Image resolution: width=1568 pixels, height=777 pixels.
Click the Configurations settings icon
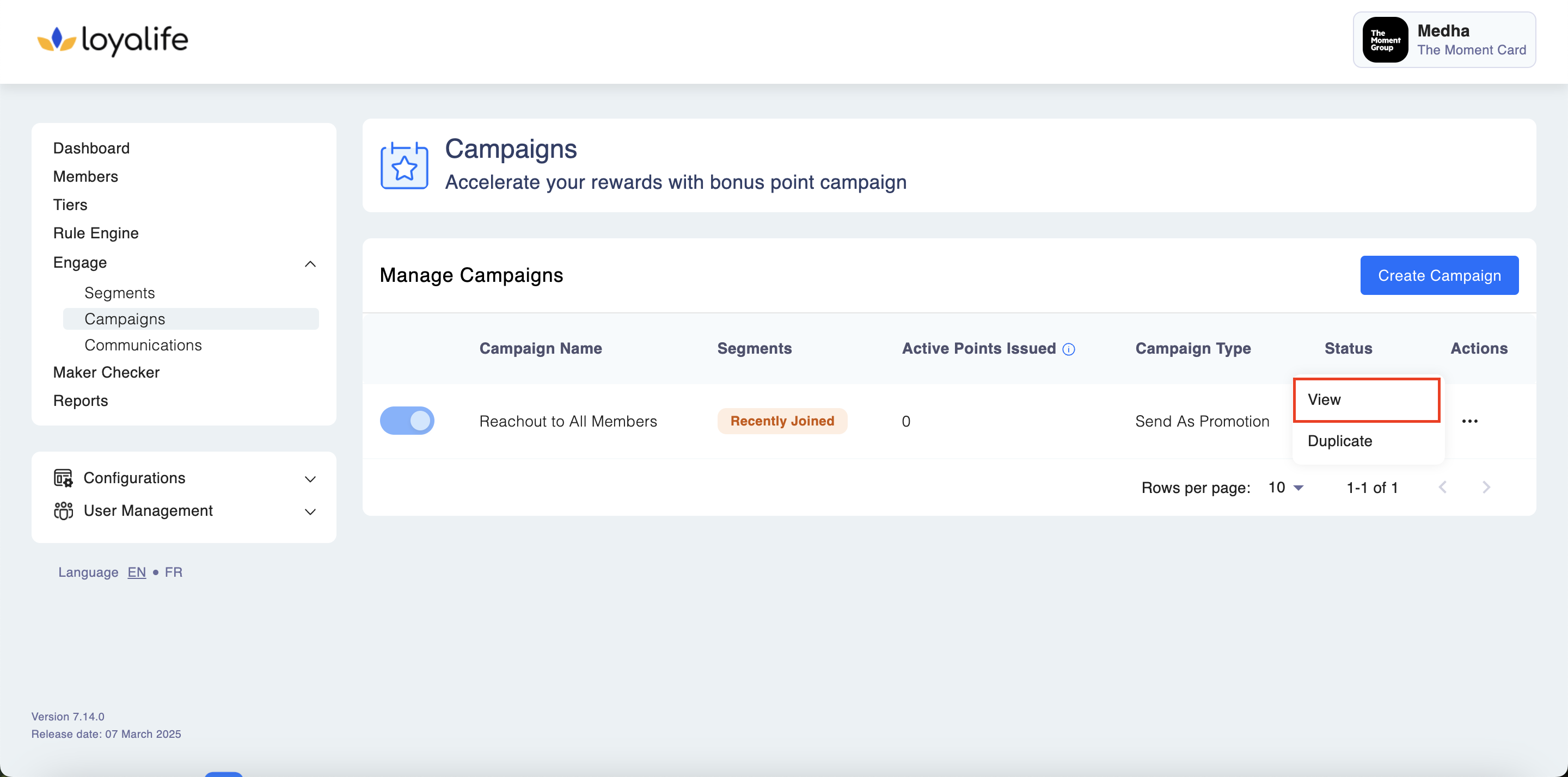(x=63, y=478)
